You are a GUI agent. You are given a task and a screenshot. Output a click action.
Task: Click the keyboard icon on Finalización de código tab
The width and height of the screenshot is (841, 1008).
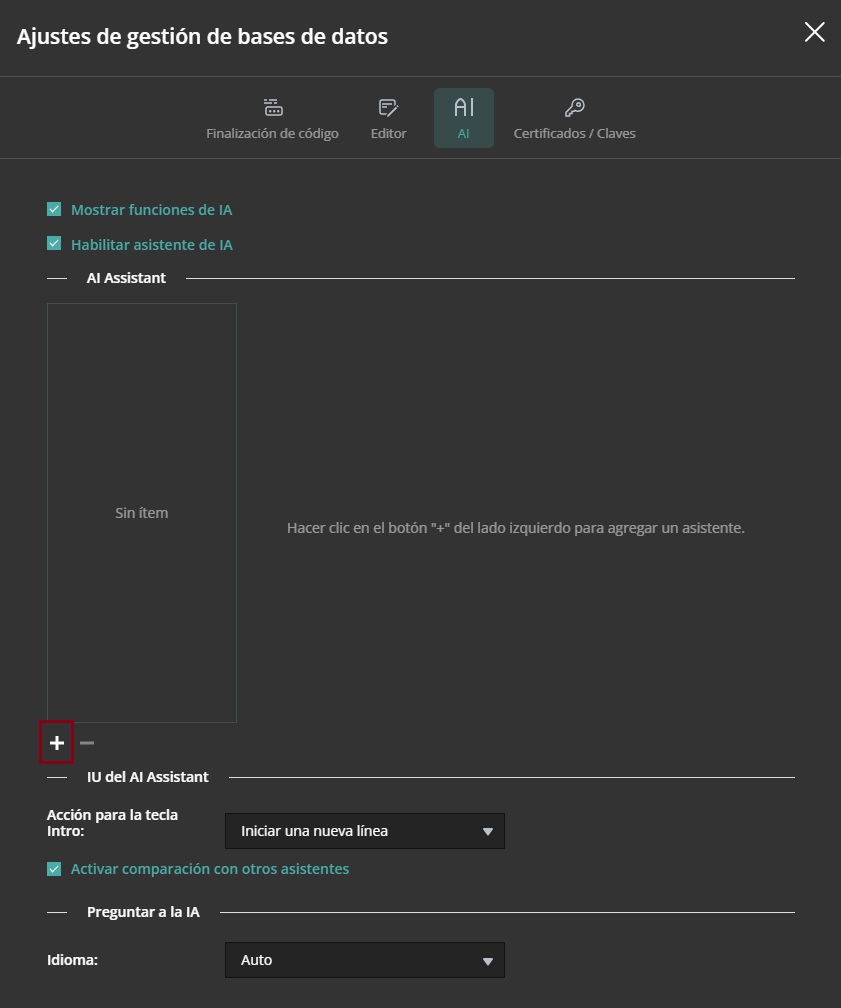tap(272, 105)
